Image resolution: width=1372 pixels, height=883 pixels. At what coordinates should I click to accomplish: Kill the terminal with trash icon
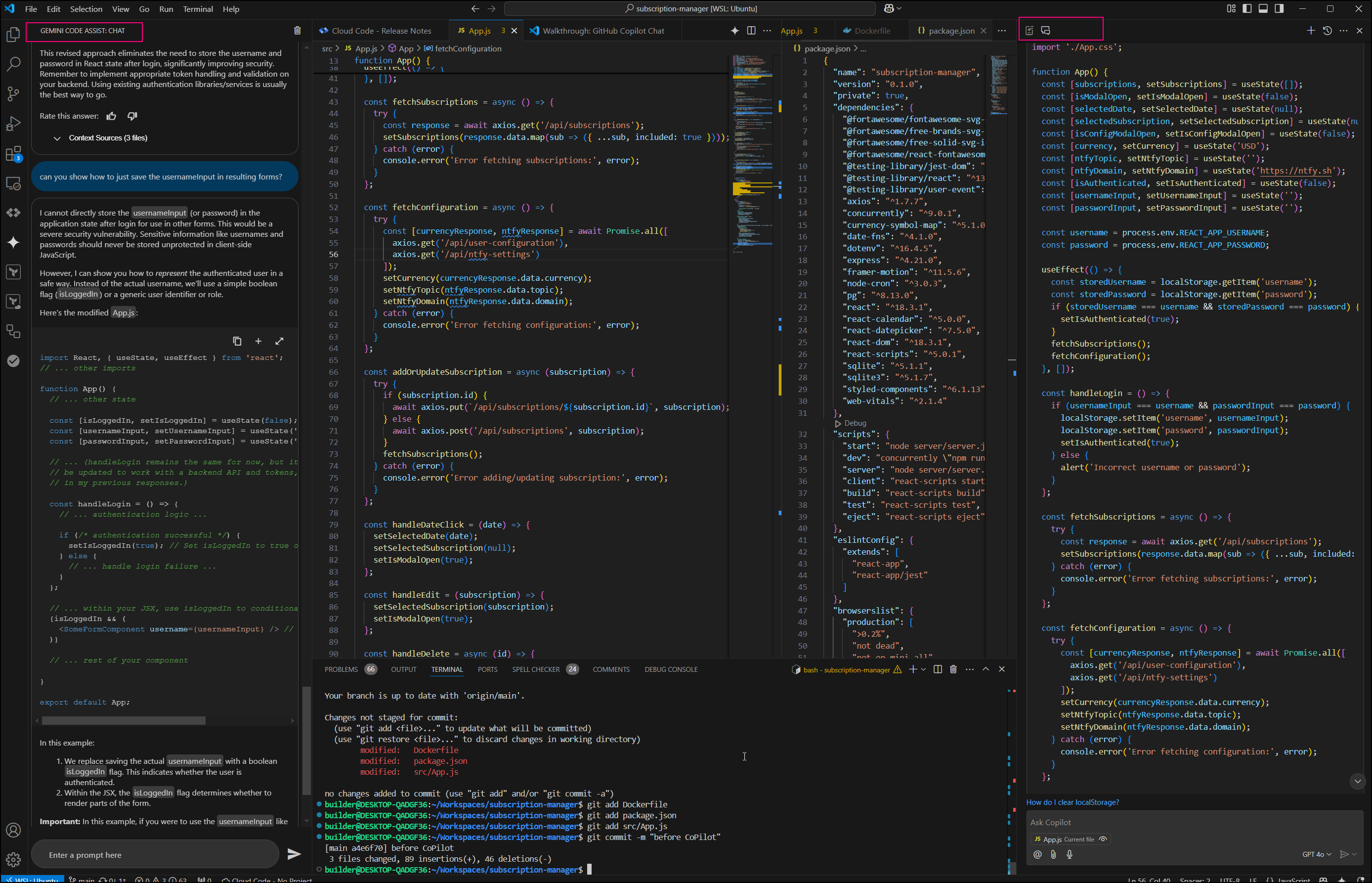pos(953,669)
